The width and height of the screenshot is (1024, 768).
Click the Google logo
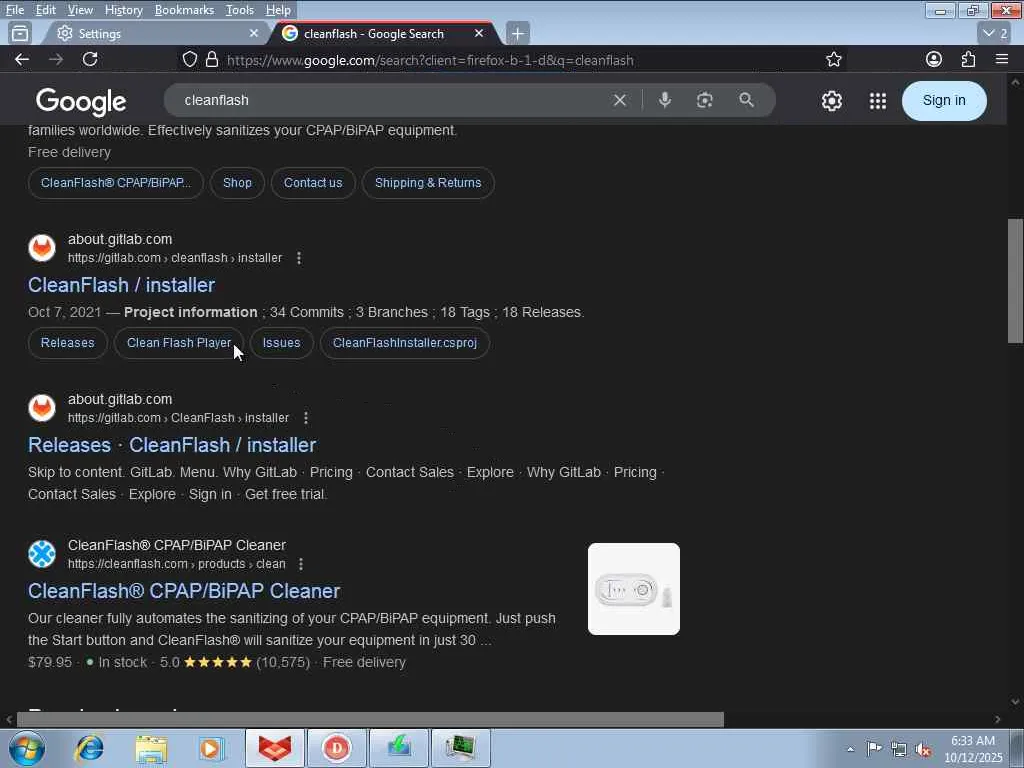coord(81,101)
